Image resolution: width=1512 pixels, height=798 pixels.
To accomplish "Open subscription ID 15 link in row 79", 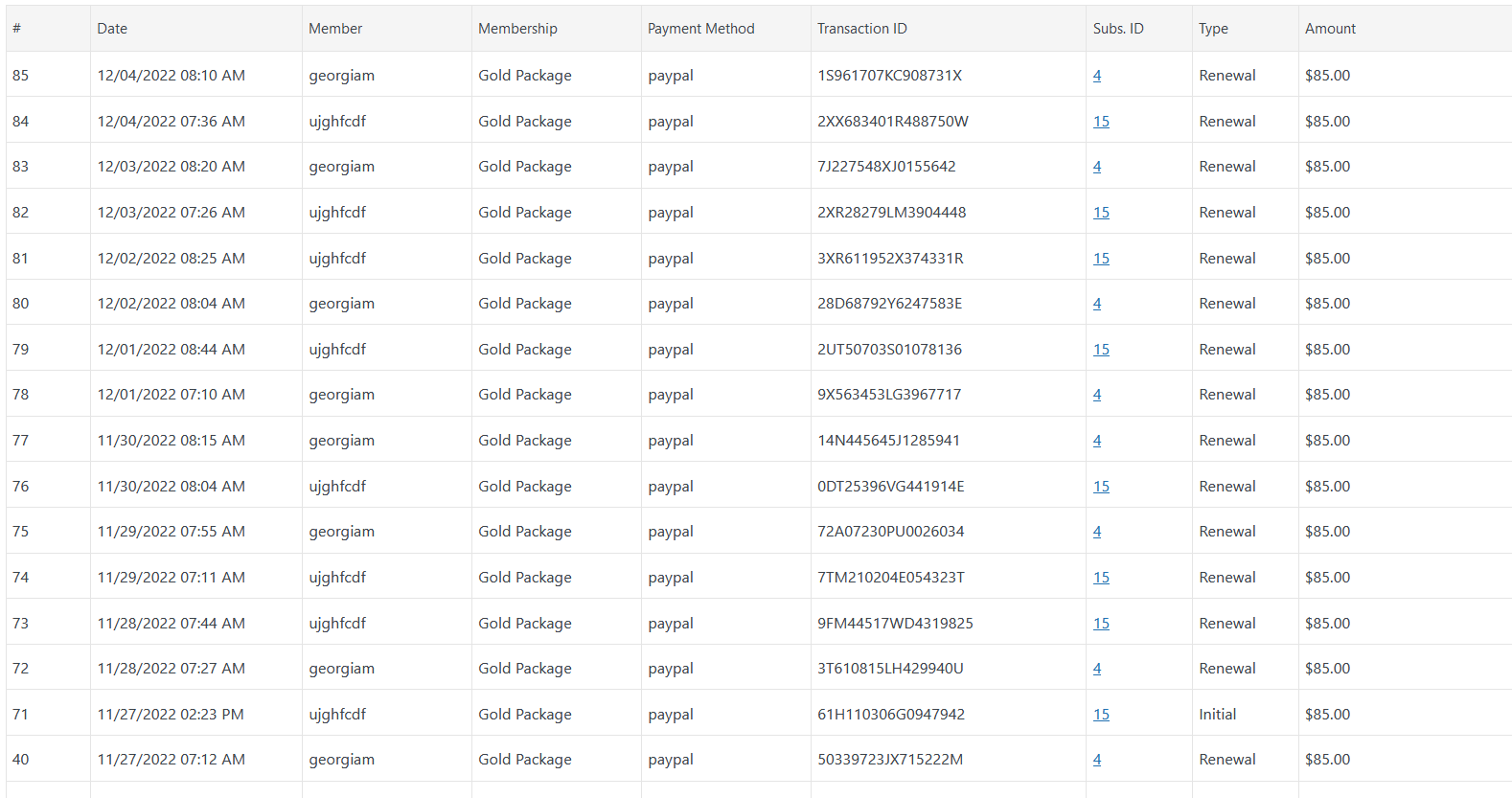I will coord(1101,350).
